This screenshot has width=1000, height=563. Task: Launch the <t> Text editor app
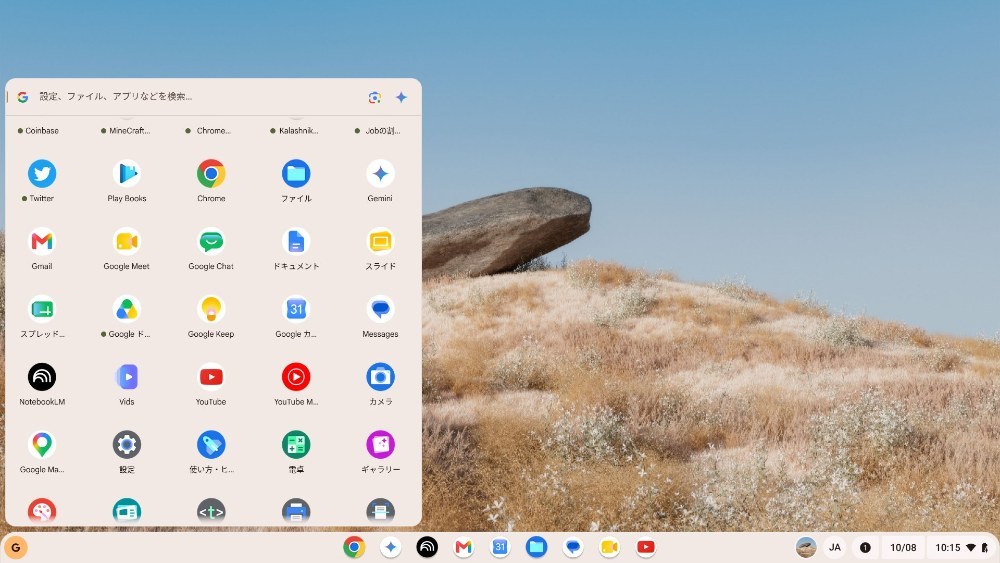pos(211,511)
